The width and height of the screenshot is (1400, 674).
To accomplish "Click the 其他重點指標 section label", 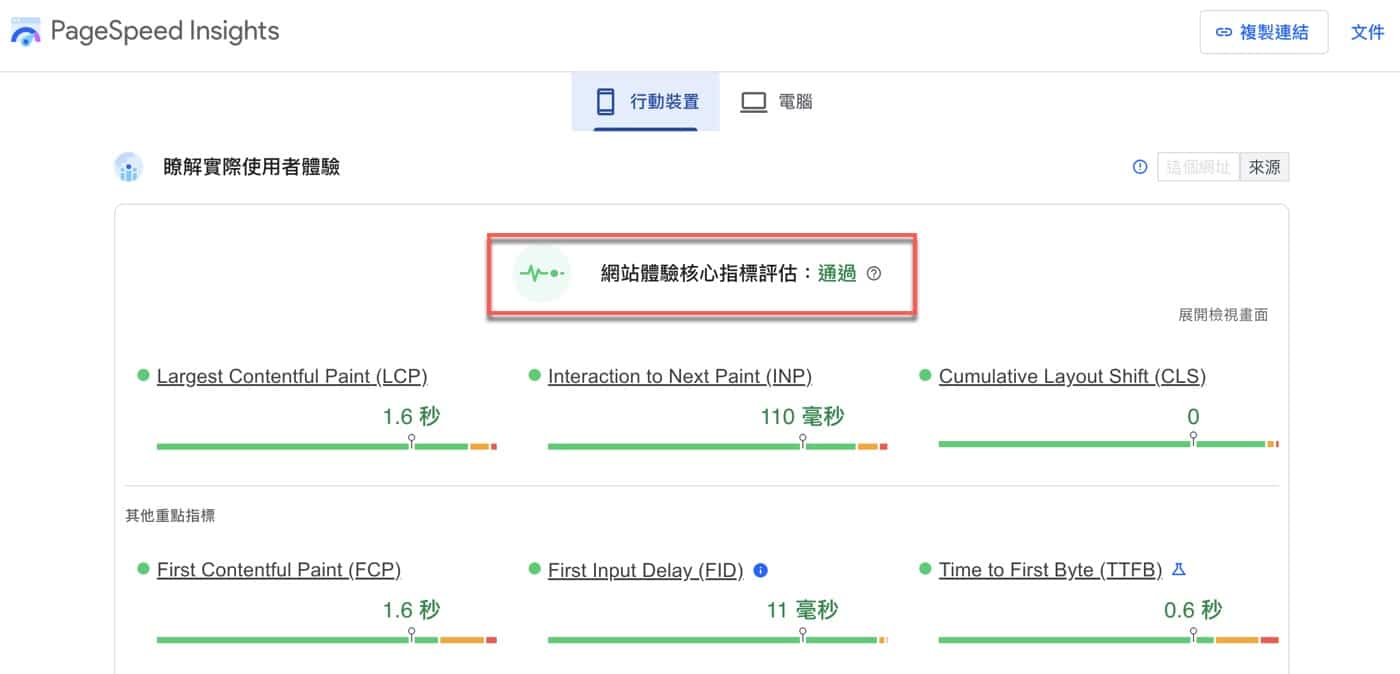I will (170, 516).
